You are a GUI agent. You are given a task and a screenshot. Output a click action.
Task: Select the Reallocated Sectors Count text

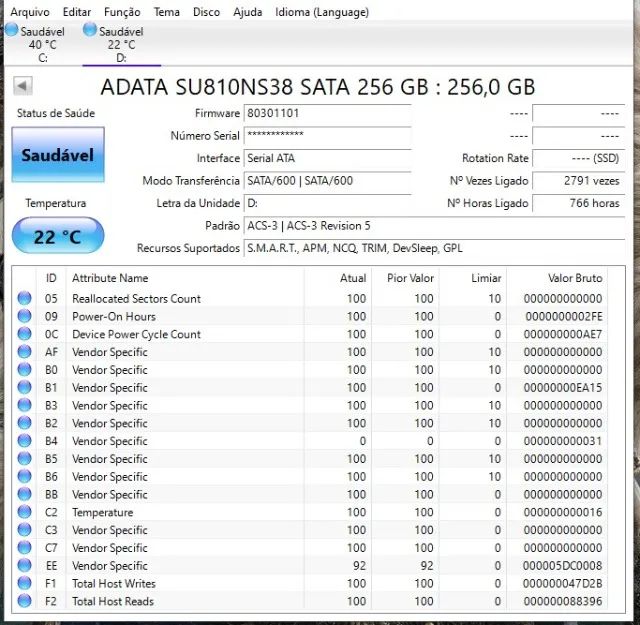pos(136,298)
